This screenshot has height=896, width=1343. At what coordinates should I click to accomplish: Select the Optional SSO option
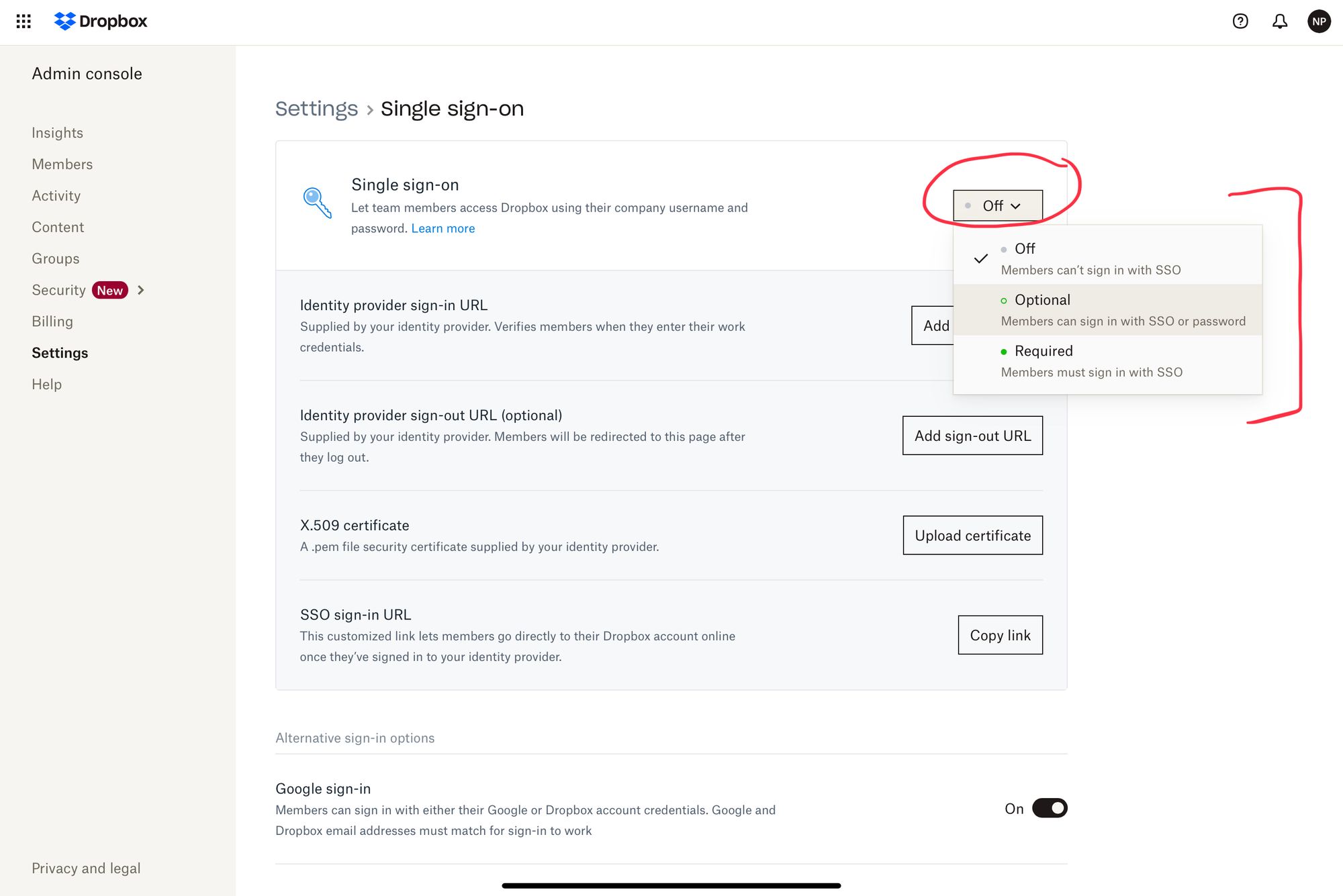point(1108,309)
